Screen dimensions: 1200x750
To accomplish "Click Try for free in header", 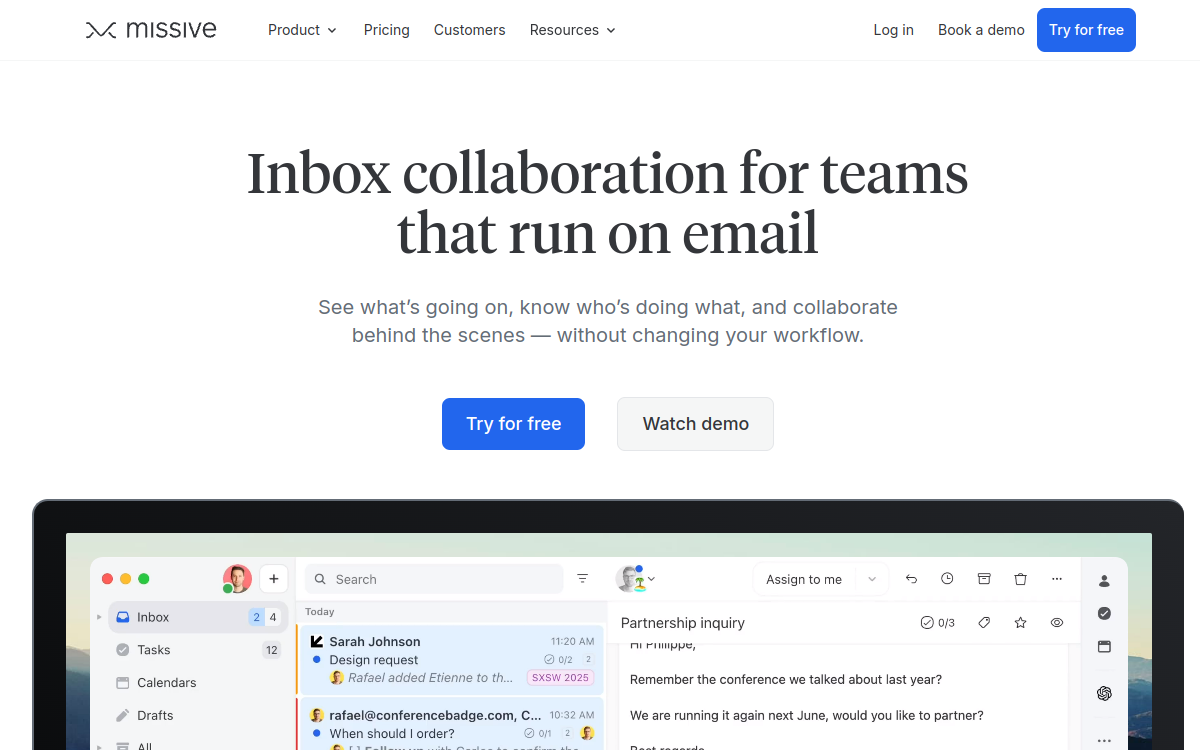I will click(x=1086, y=30).
